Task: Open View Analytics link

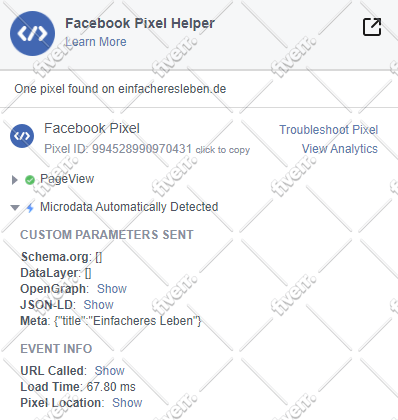Action: [340, 149]
